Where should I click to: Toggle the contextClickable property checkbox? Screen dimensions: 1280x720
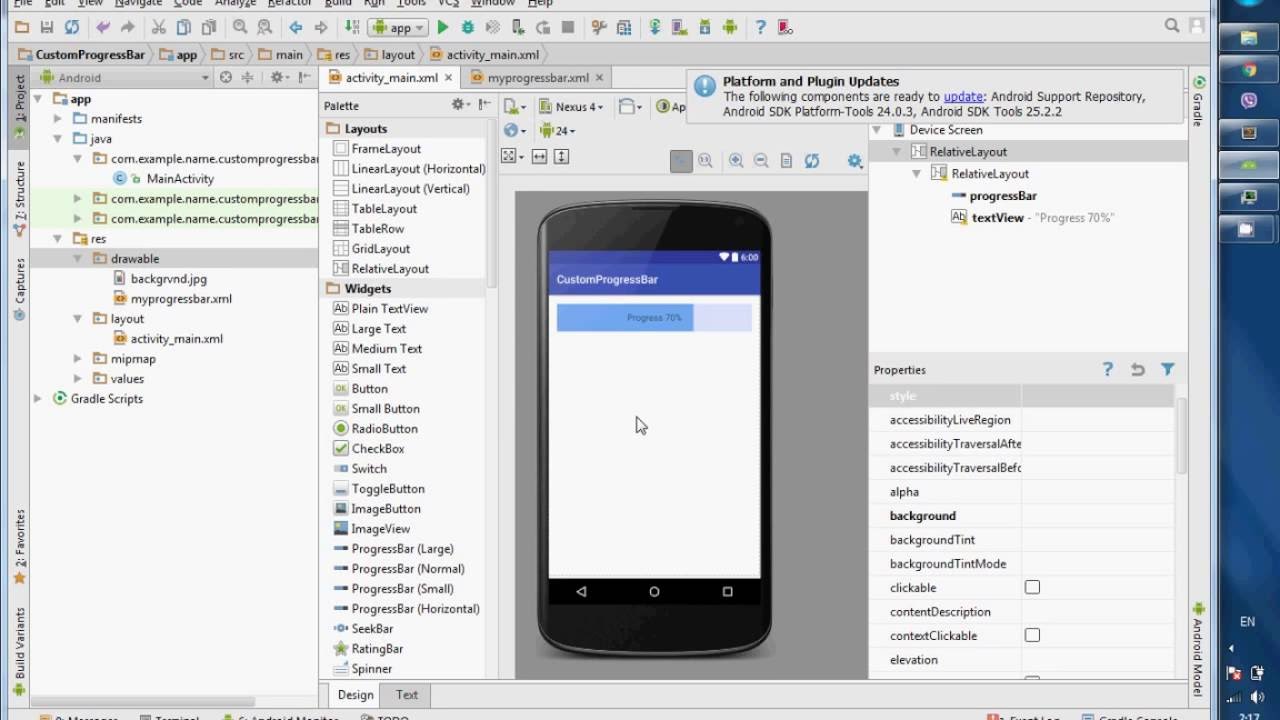click(1032, 635)
